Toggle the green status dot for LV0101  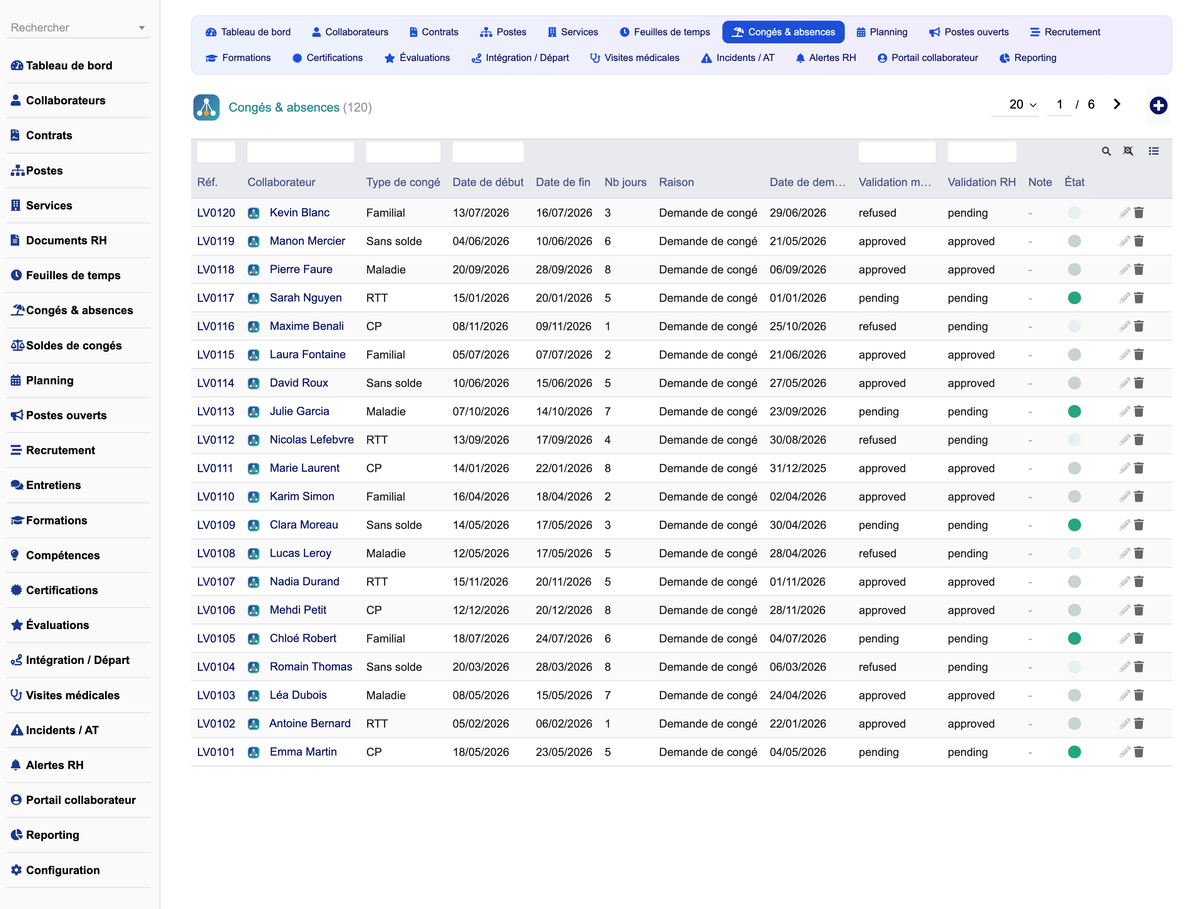pos(1074,752)
